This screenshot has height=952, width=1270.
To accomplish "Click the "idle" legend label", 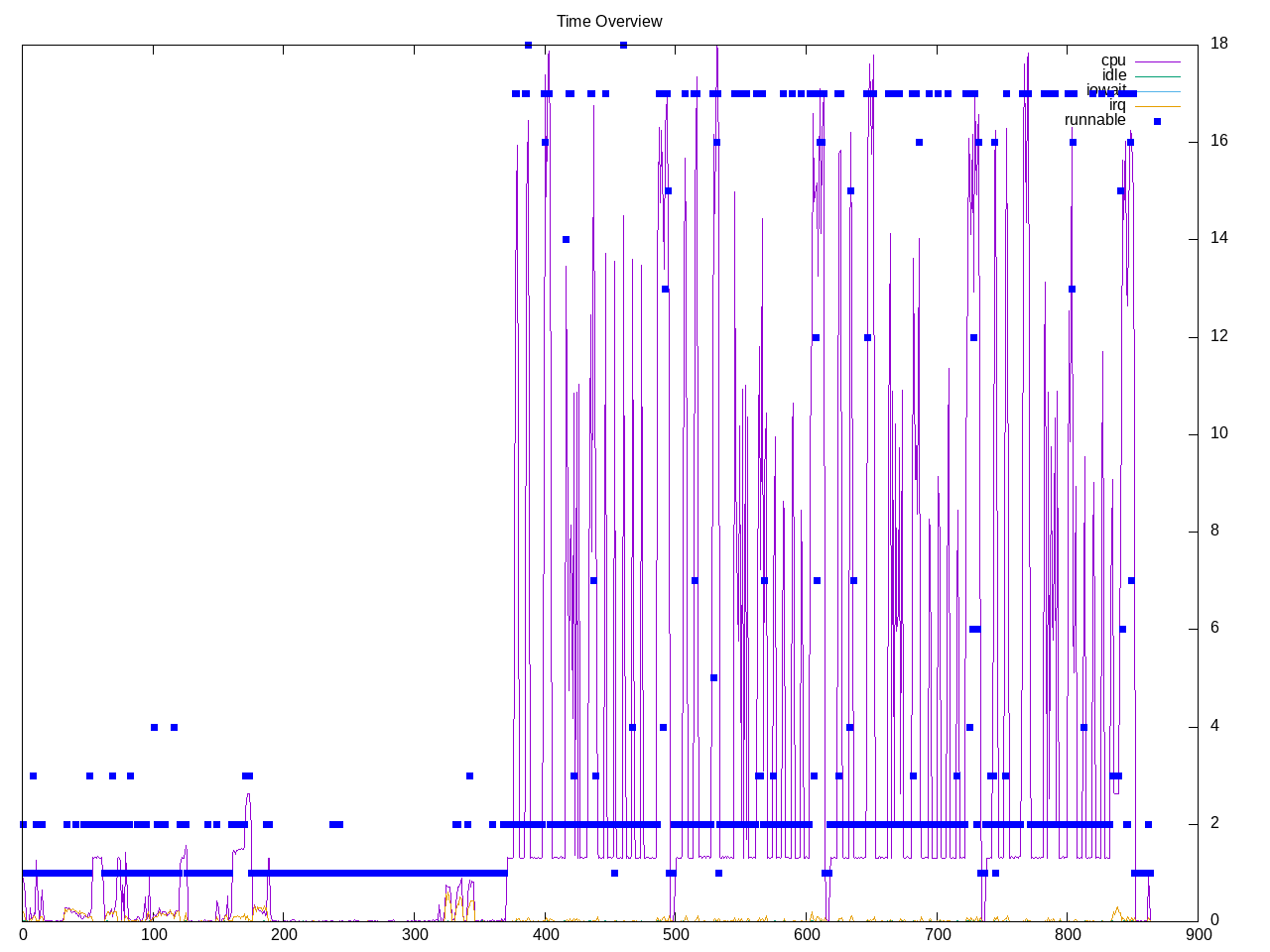I will tap(1114, 75).
